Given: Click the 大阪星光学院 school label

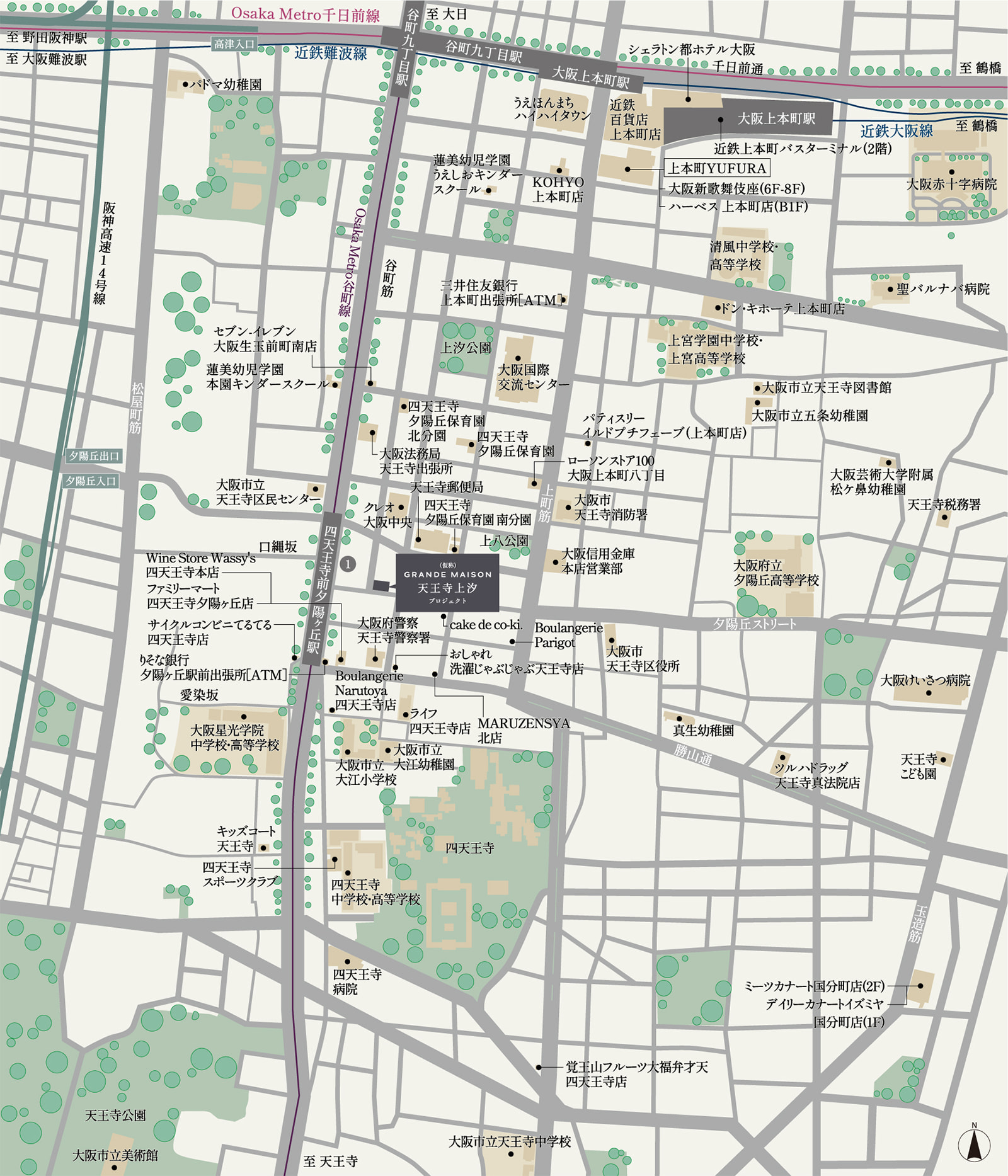Looking at the screenshot, I should coord(235,738).
